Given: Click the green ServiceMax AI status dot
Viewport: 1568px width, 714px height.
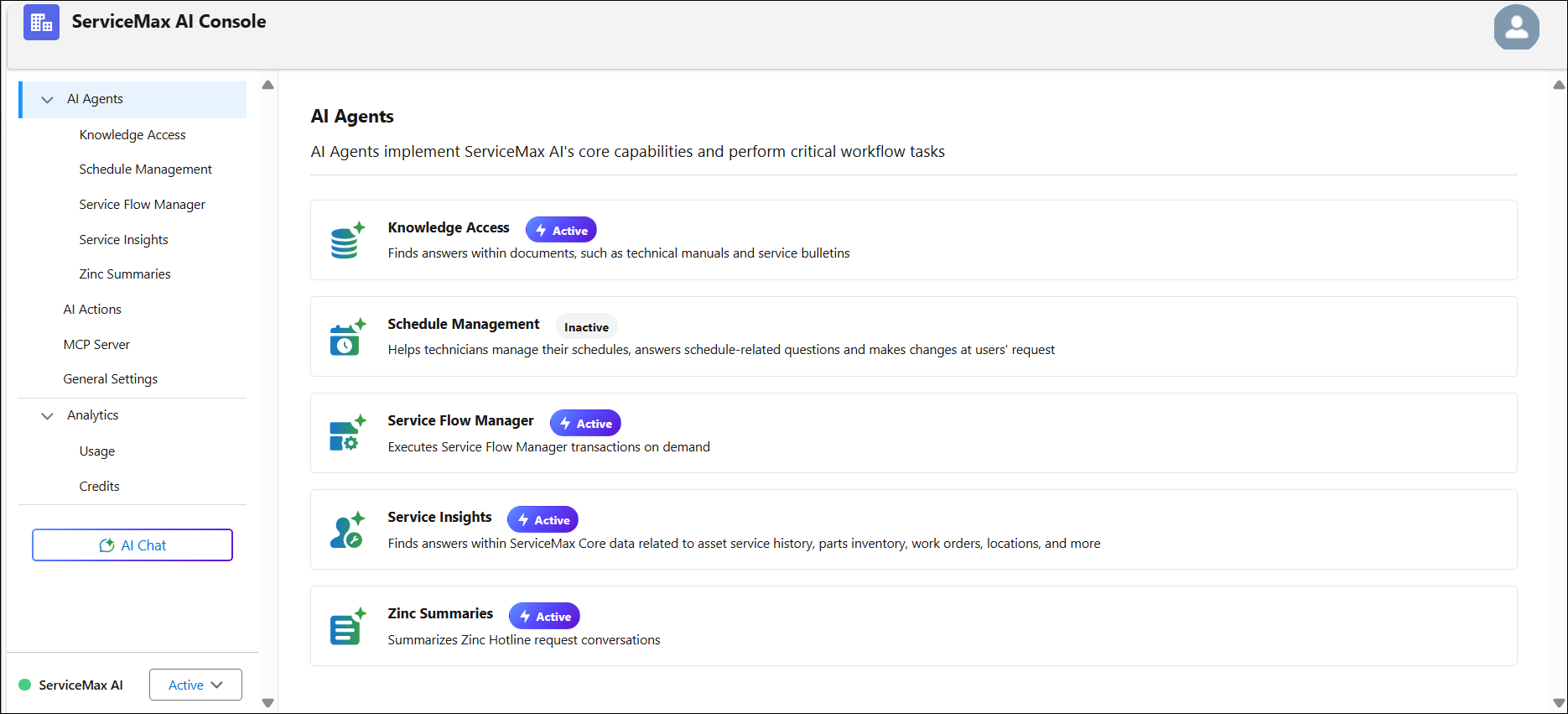Looking at the screenshot, I should pos(25,685).
